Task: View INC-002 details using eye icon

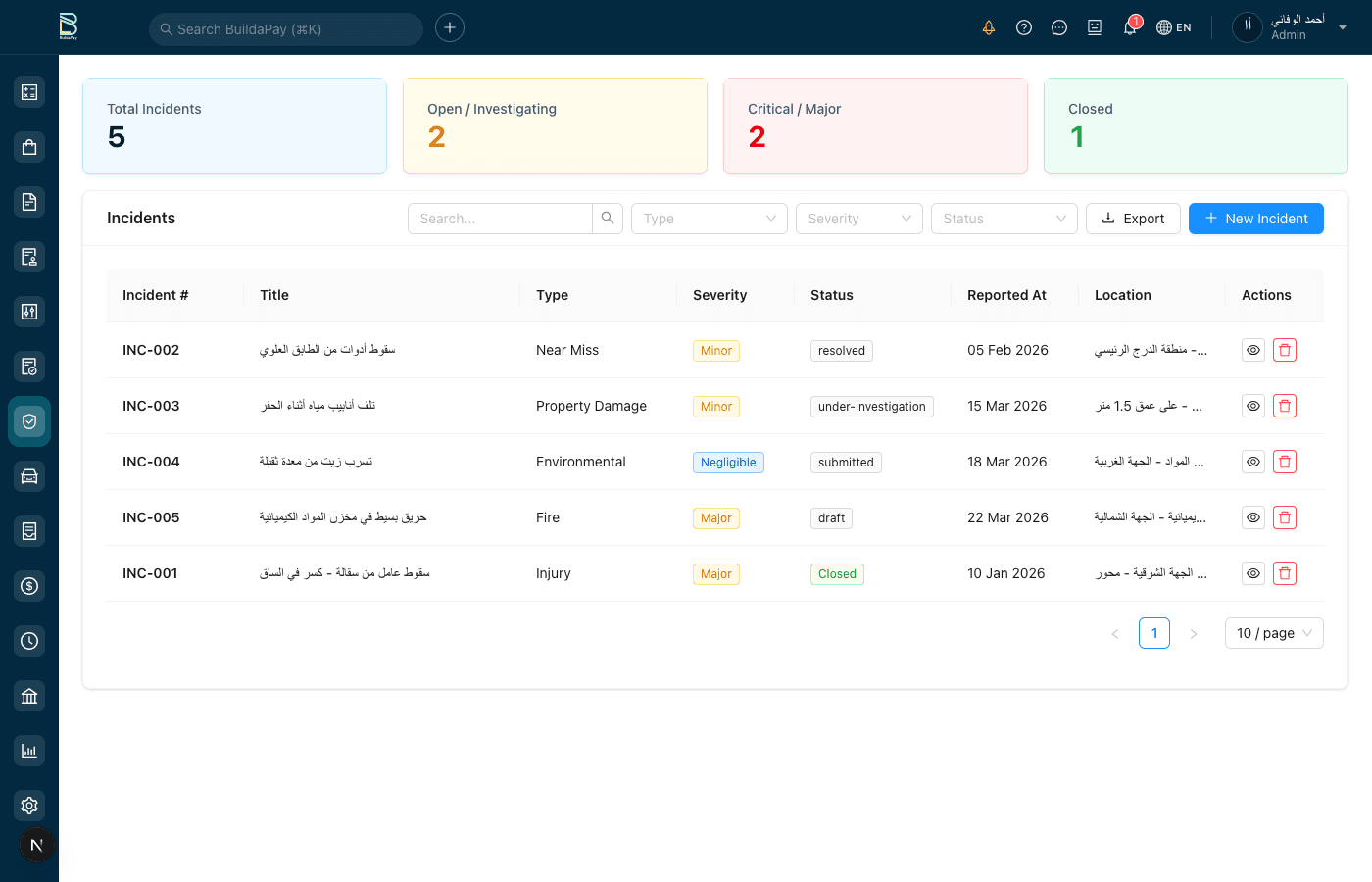Action: coord(1253,350)
